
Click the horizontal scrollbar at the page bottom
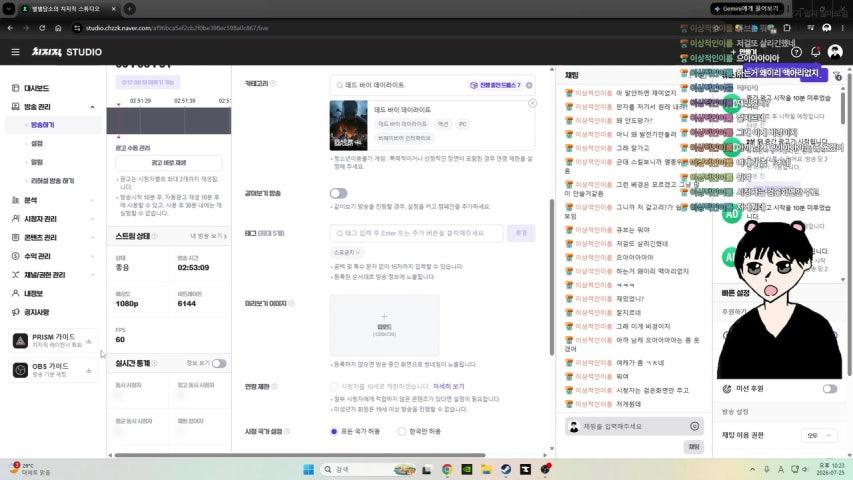pyautogui.click(x=300, y=455)
